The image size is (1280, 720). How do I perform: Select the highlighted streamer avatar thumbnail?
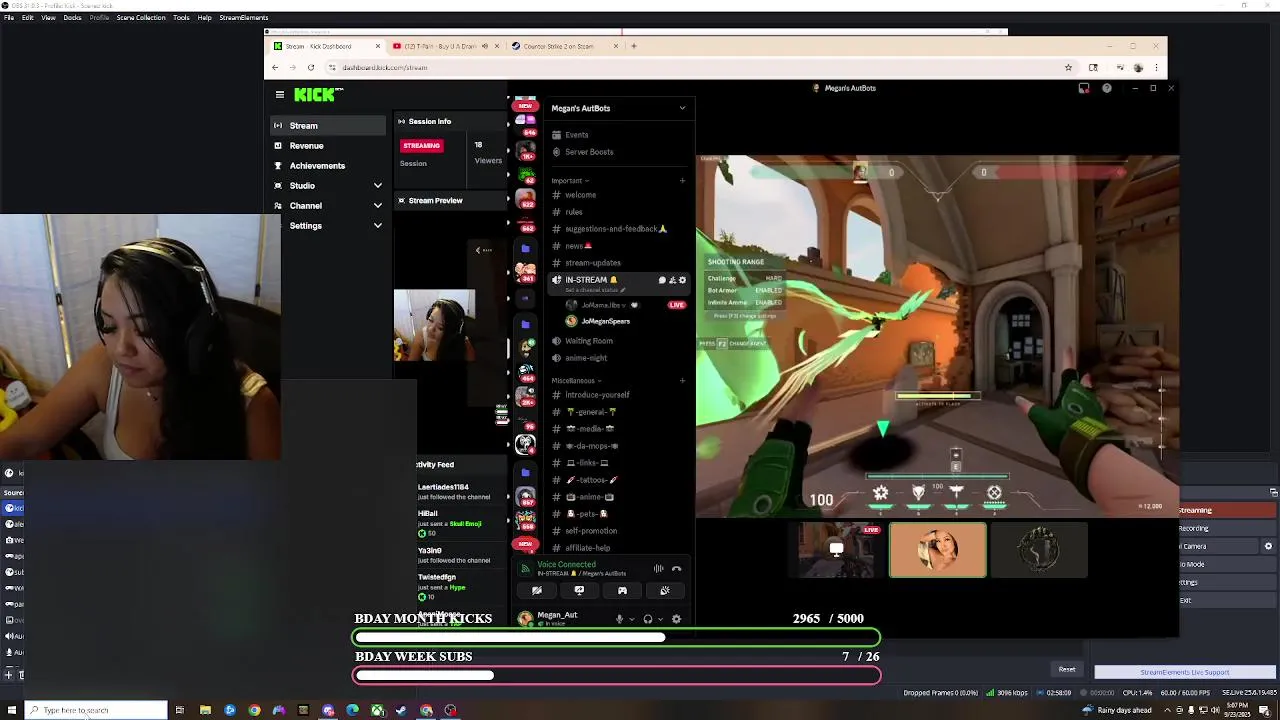[938, 550]
